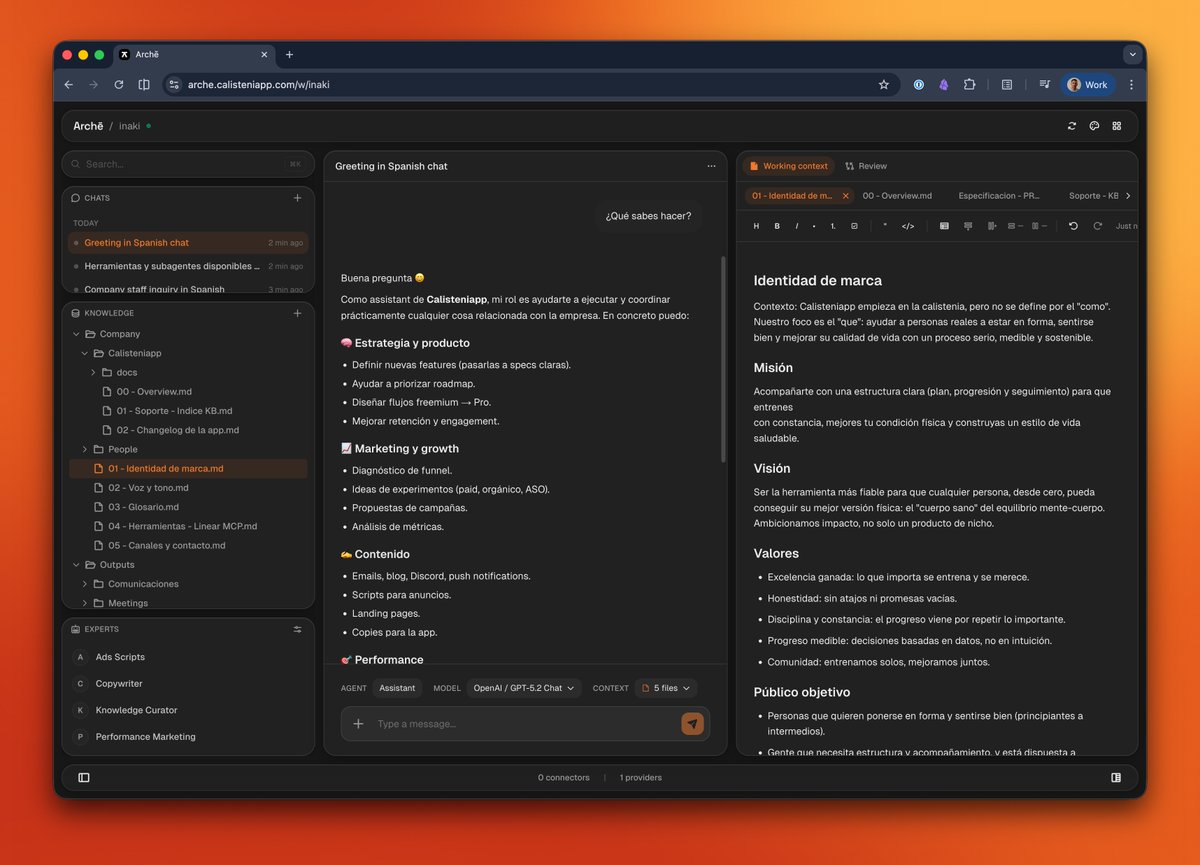Open 00 - Overview.md in knowledge tree

coord(154,392)
